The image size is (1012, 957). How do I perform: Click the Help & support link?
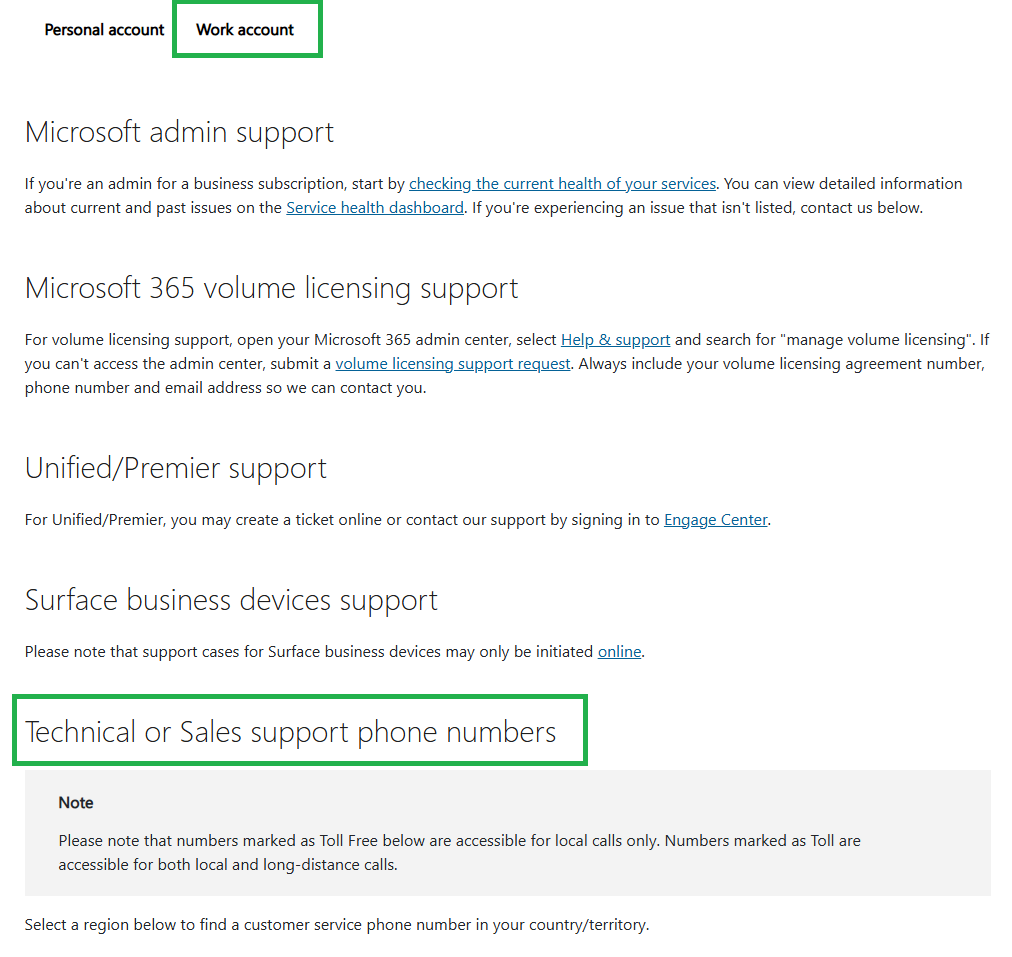pyautogui.click(x=615, y=340)
